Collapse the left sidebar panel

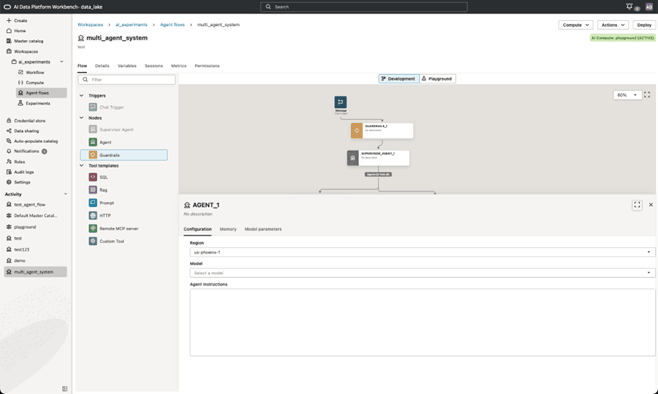coord(65,389)
